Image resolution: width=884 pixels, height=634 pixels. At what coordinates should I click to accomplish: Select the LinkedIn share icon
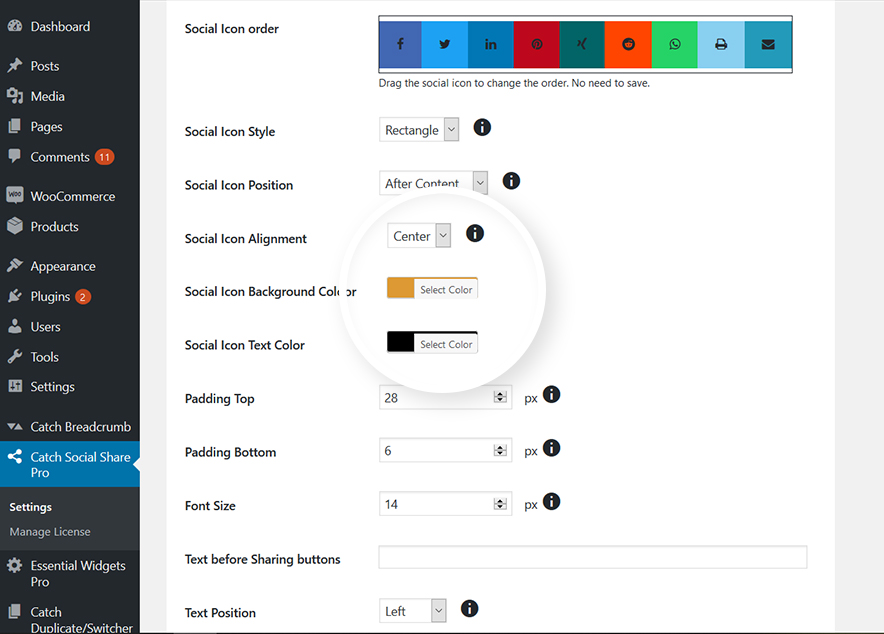pyautogui.click(x=490, y=44)
